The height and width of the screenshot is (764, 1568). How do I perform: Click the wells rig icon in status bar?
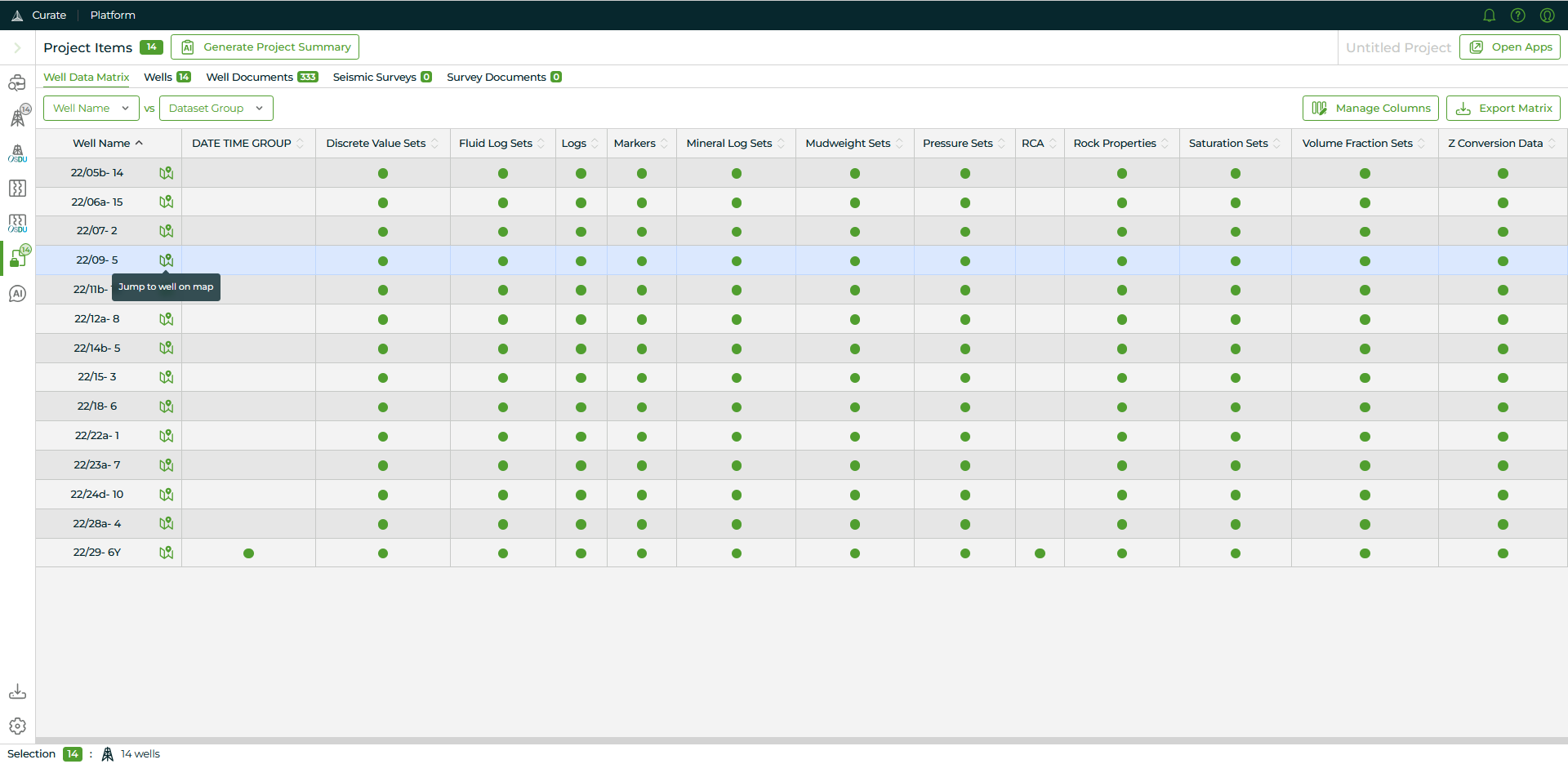tap(108, 754)
